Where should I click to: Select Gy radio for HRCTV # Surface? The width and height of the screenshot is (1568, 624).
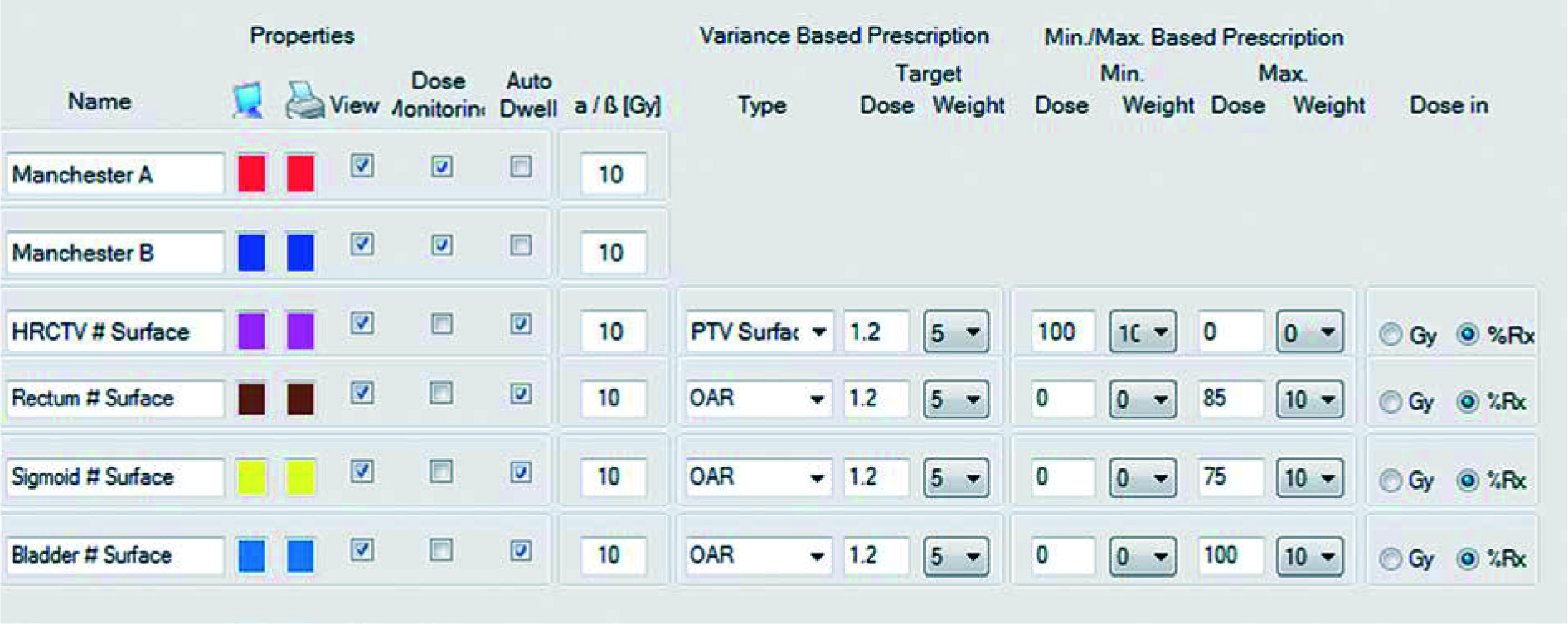pyautogui.click(x=1391, y=335)
